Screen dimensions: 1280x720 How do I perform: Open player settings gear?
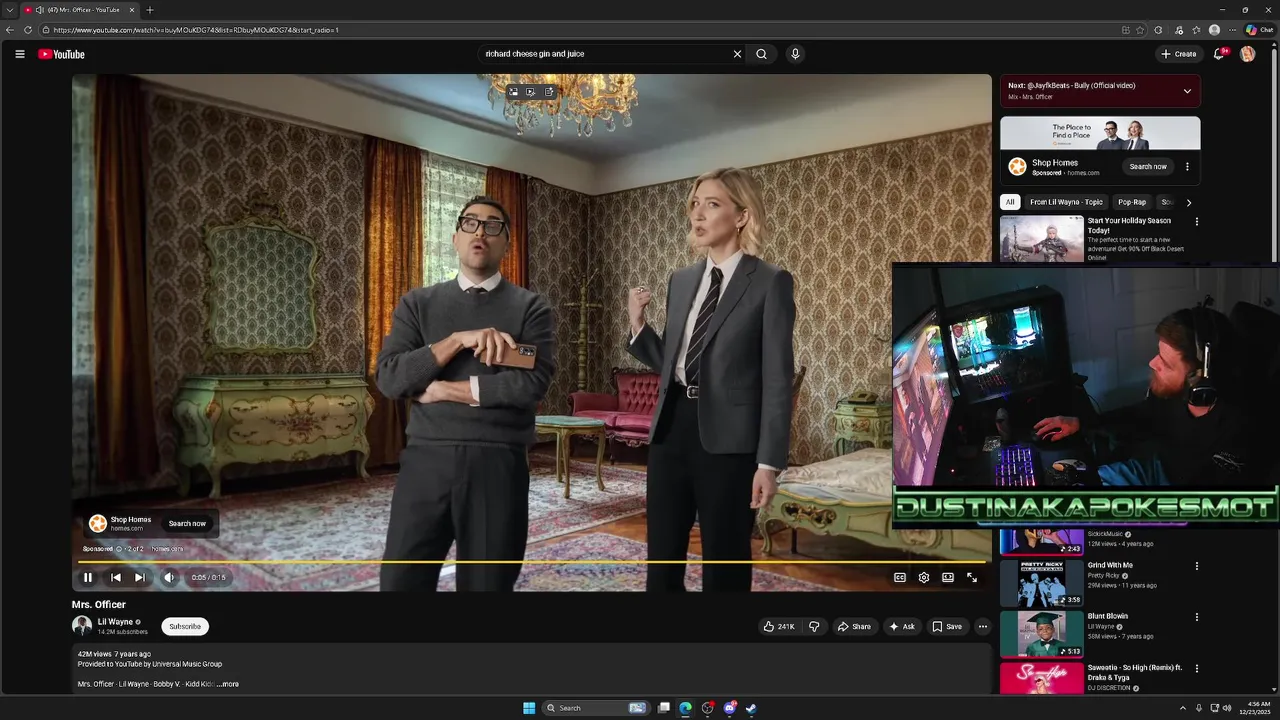923,577
